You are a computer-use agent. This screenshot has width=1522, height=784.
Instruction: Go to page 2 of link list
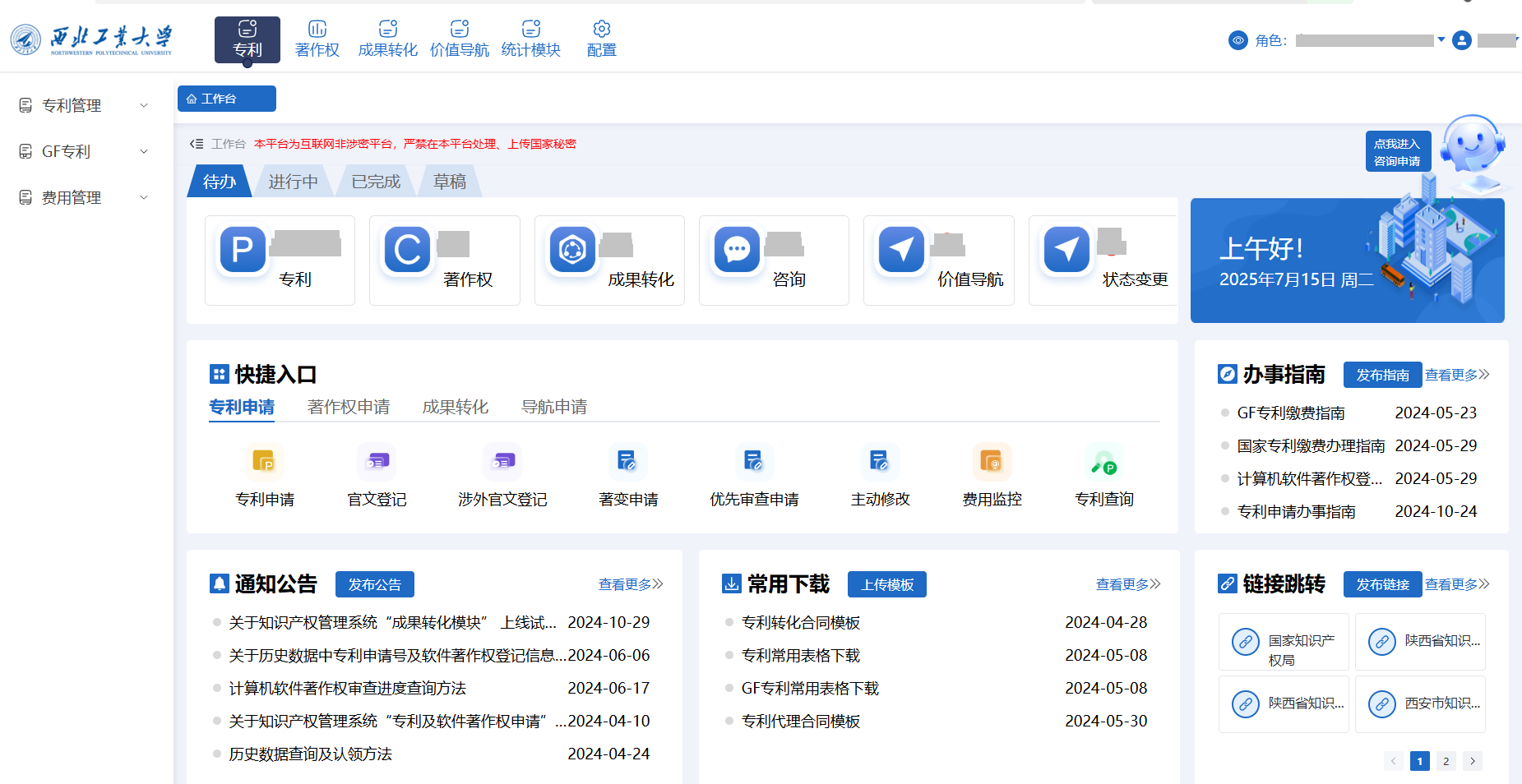[x=1446, y=761]
